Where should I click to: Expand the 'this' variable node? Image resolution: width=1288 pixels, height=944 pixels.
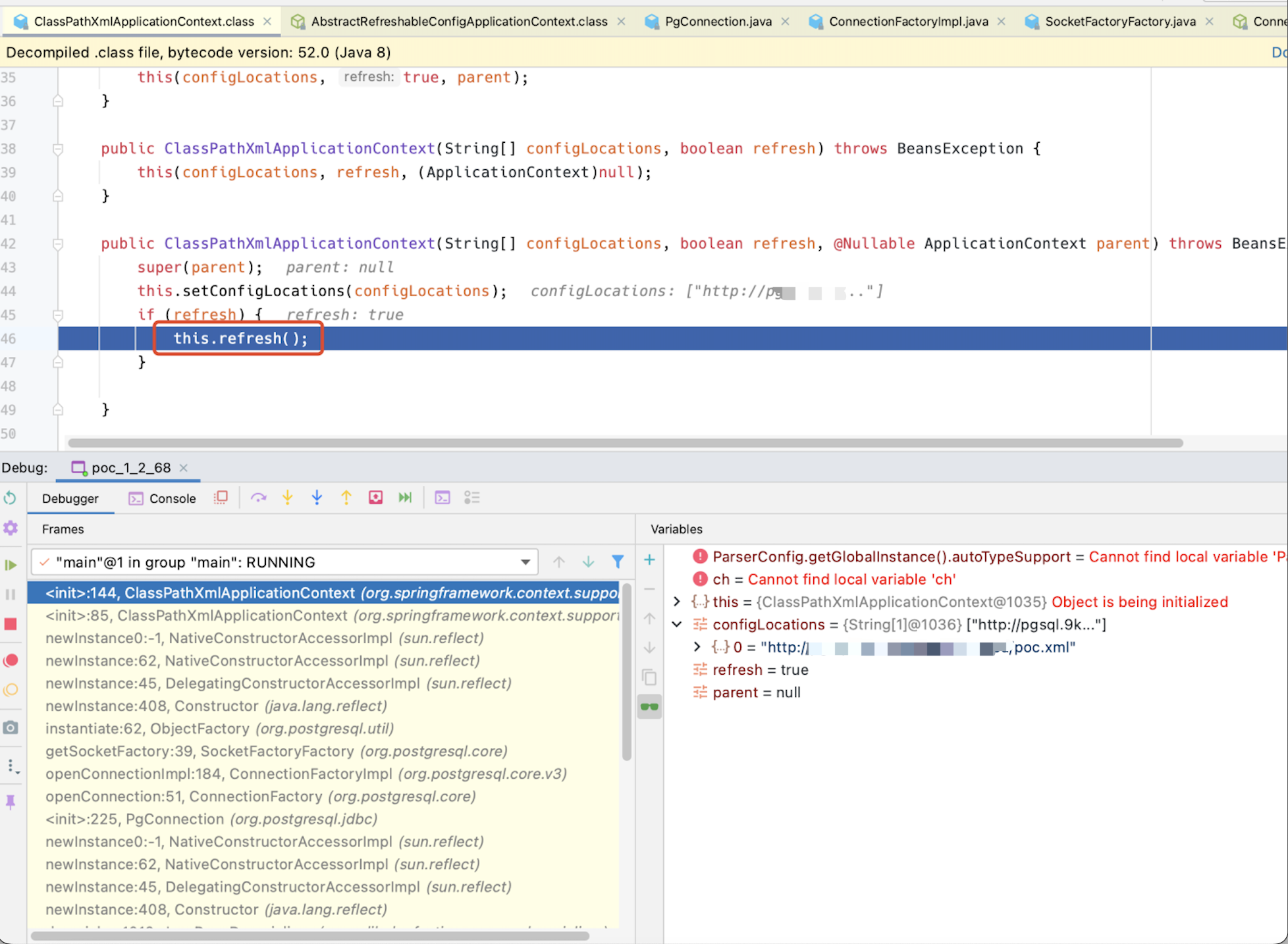[676, 602]
